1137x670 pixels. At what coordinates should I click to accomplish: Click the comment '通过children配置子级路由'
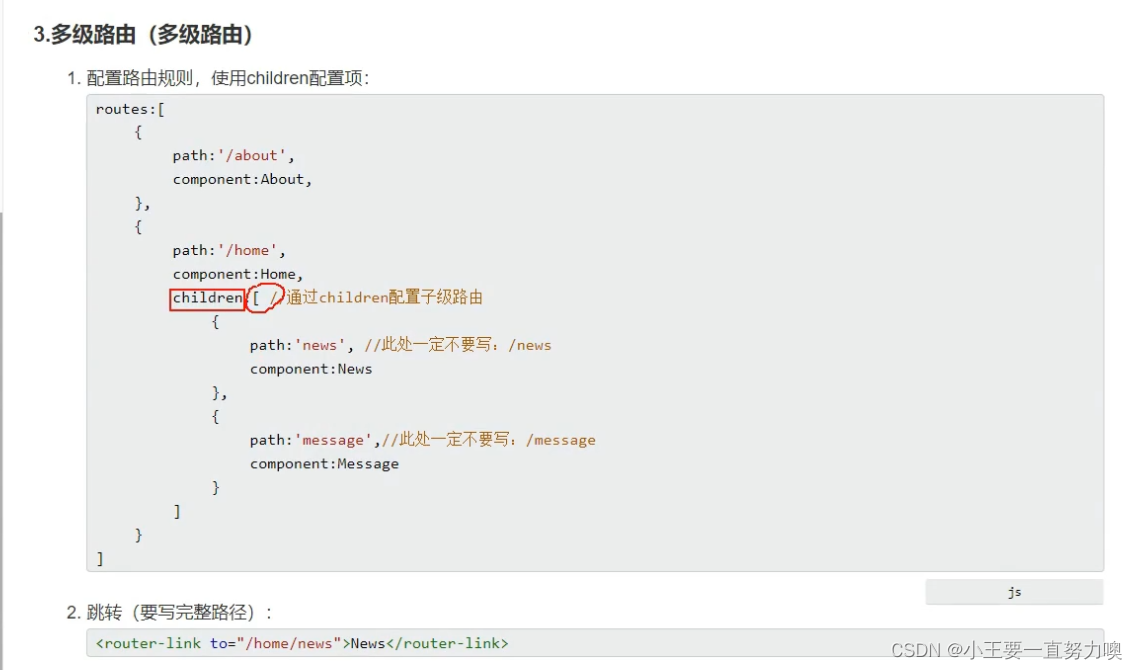click(384, 297)
